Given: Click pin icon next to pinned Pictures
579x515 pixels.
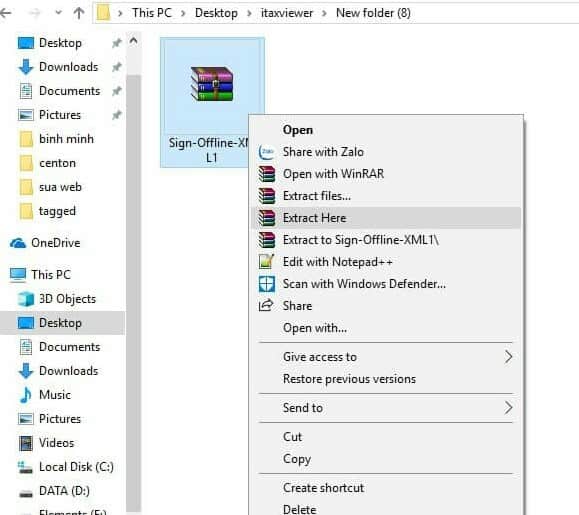Looking at the screenshot, I should click(117, 115).
